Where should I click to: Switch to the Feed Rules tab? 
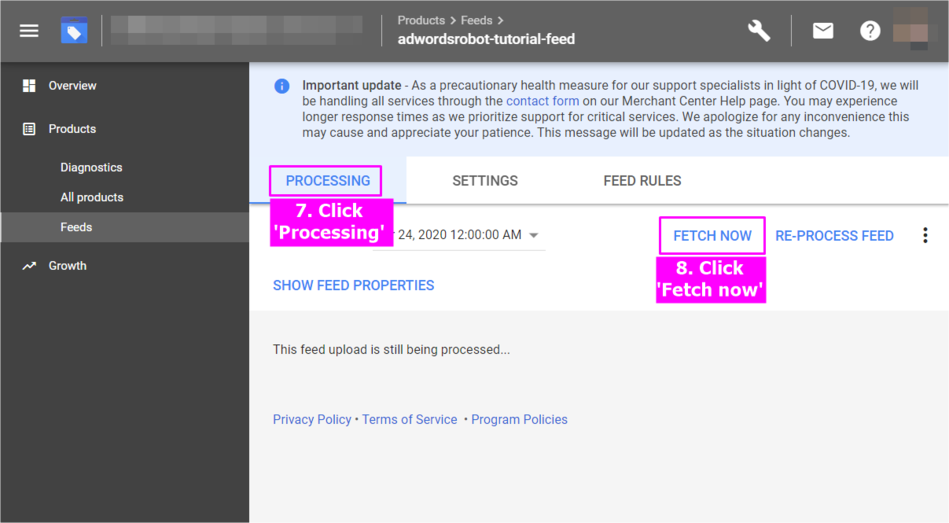[642, 181]
